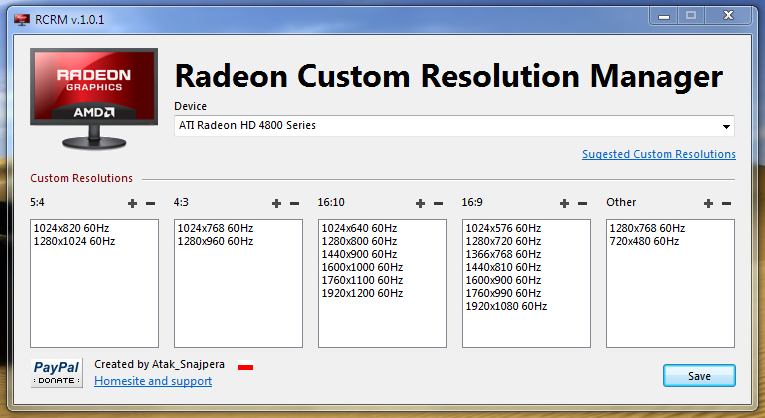Select 1280x800 60Hz entry
This screenshot has height=418, width=765.
359,241
